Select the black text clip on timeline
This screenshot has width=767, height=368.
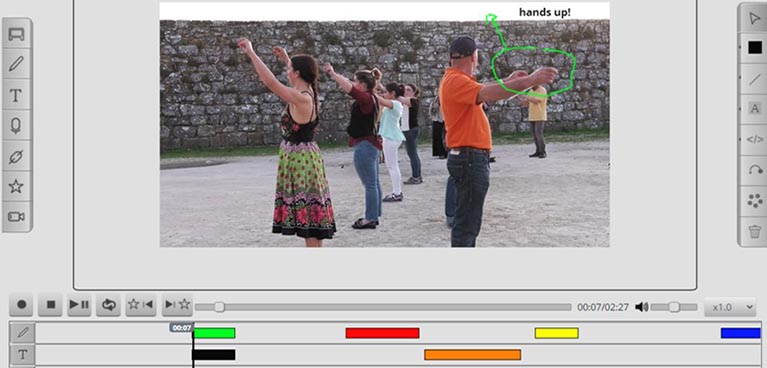coord(214,355)
